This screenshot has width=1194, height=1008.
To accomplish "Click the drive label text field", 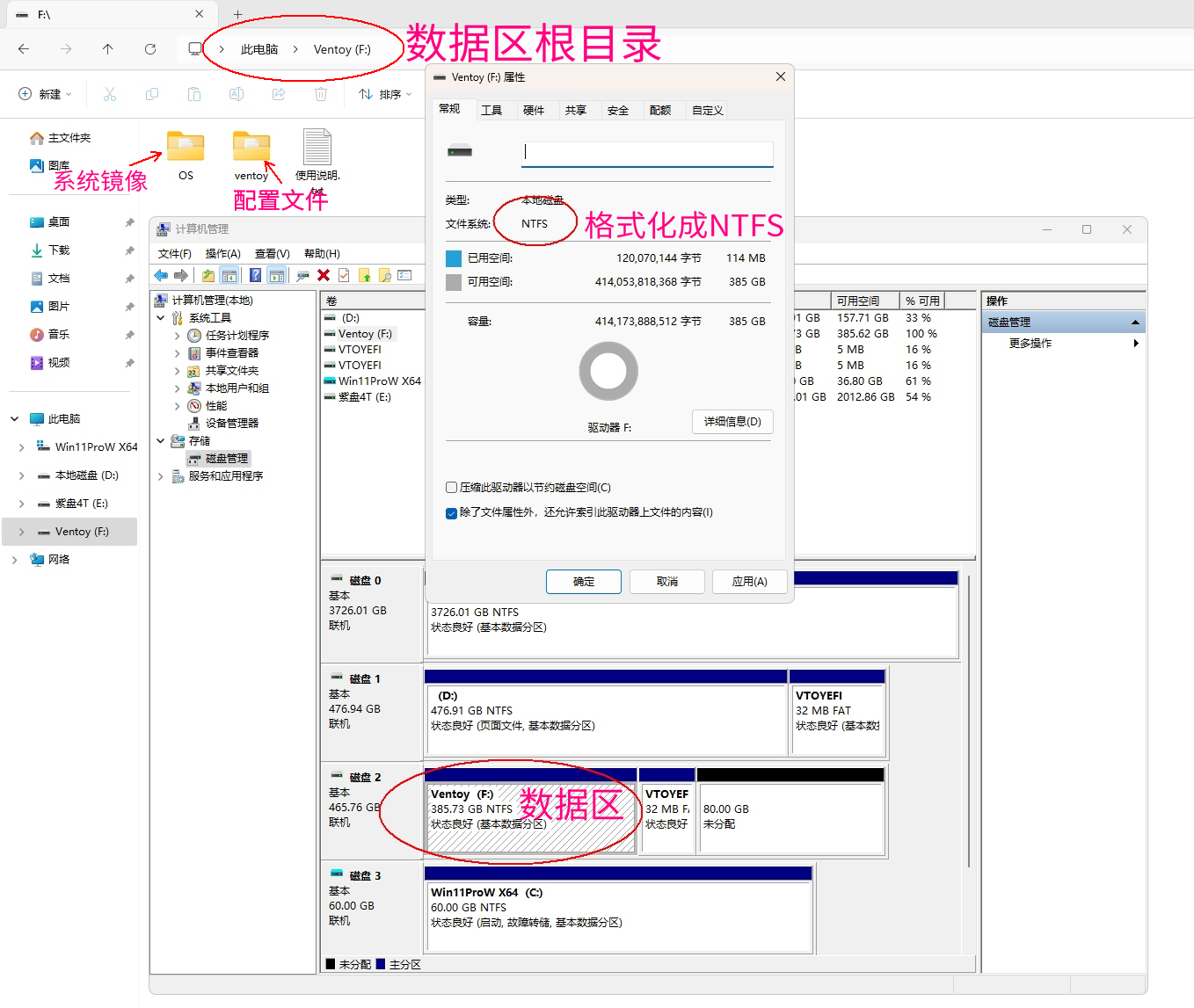I will (x=647, y=154).
